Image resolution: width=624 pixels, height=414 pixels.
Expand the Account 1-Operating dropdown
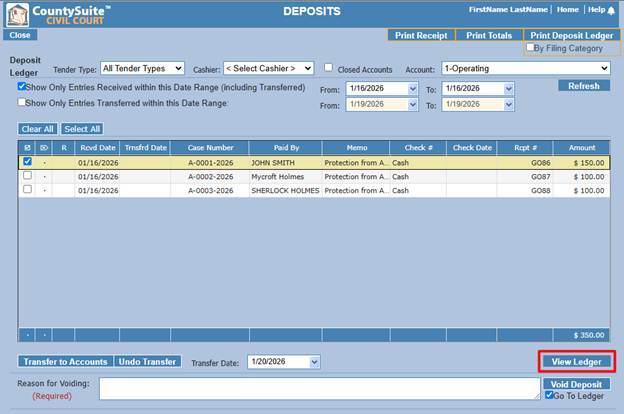coord(526,68)
